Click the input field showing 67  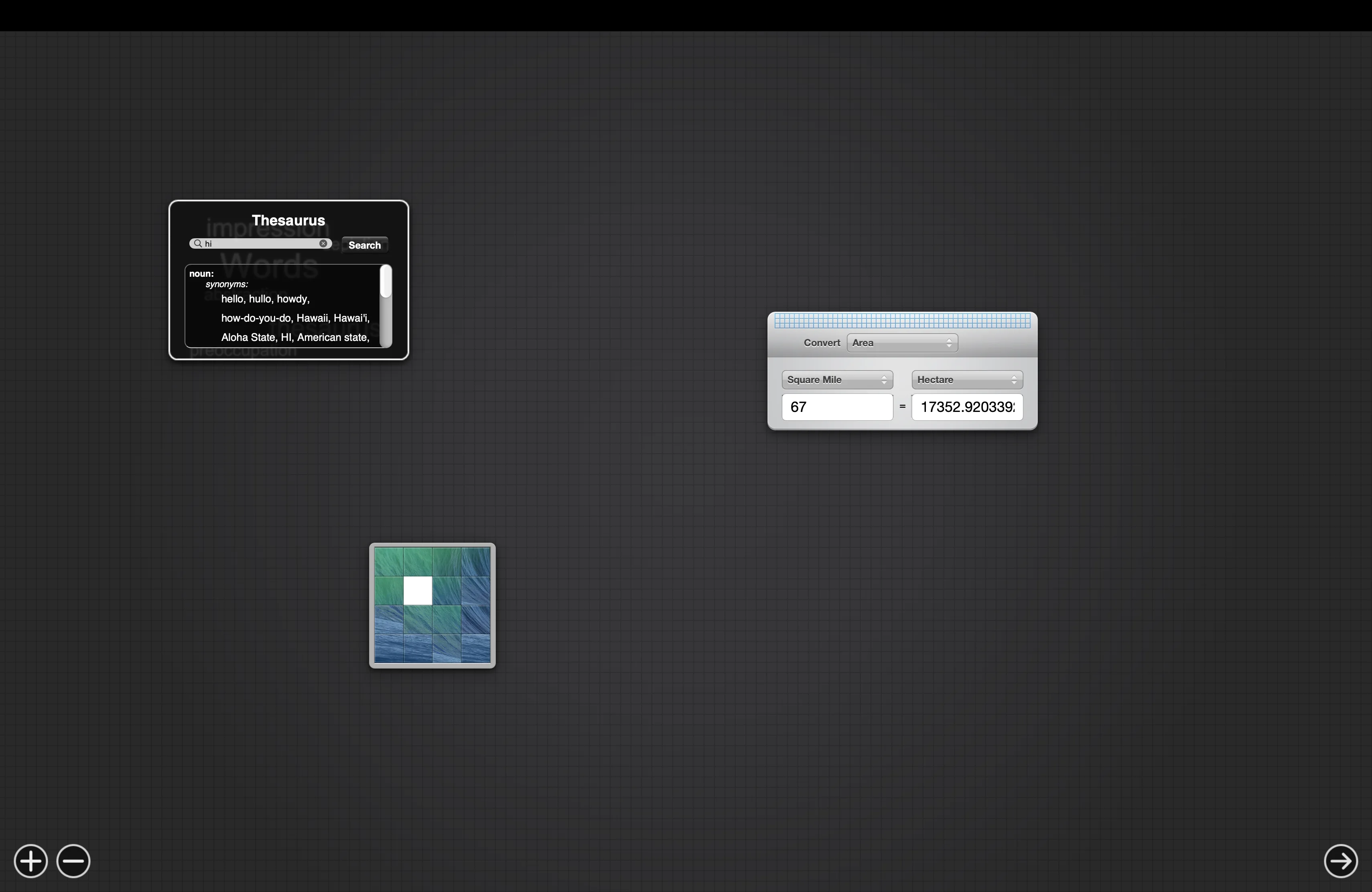[x=837, y=407]
